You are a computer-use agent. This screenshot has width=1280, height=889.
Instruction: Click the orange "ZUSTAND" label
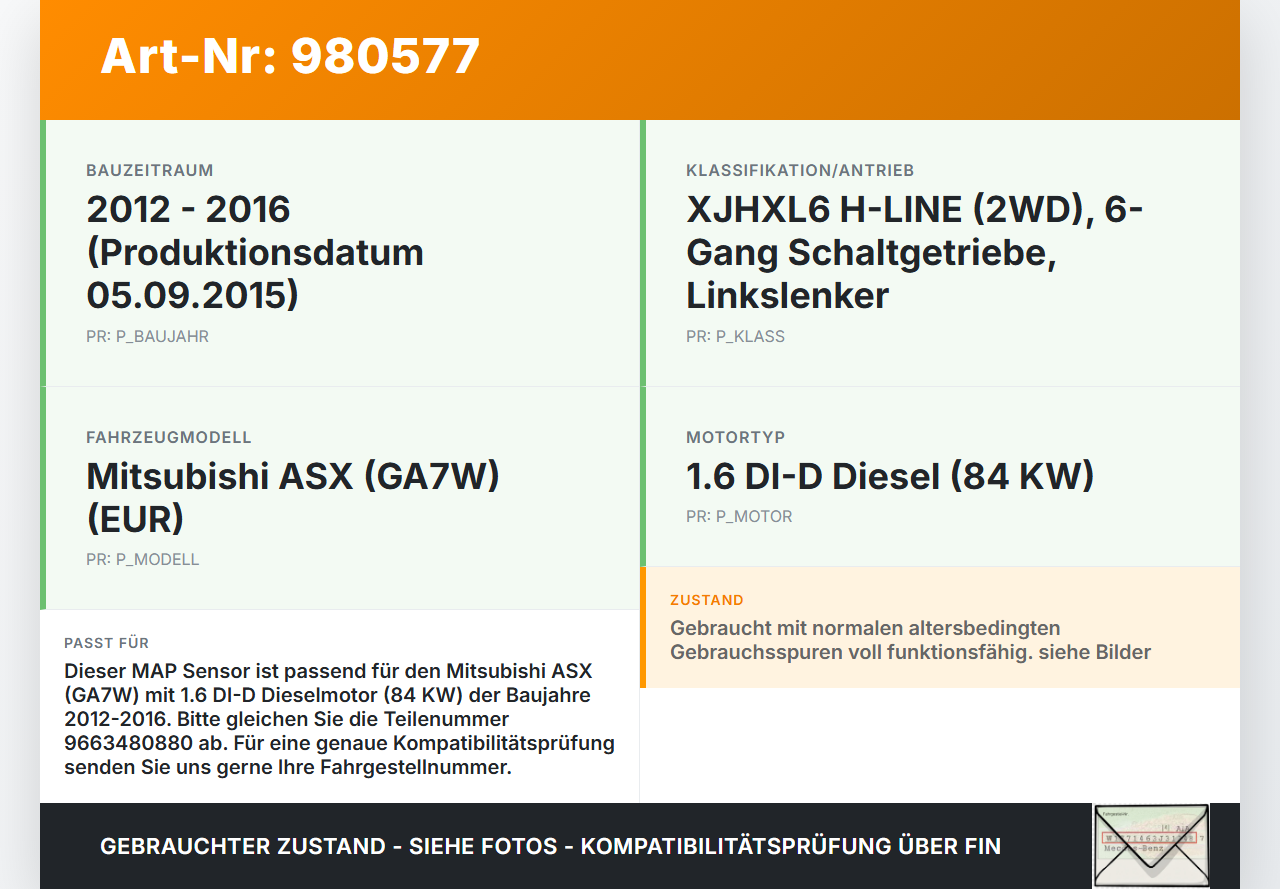707,601
